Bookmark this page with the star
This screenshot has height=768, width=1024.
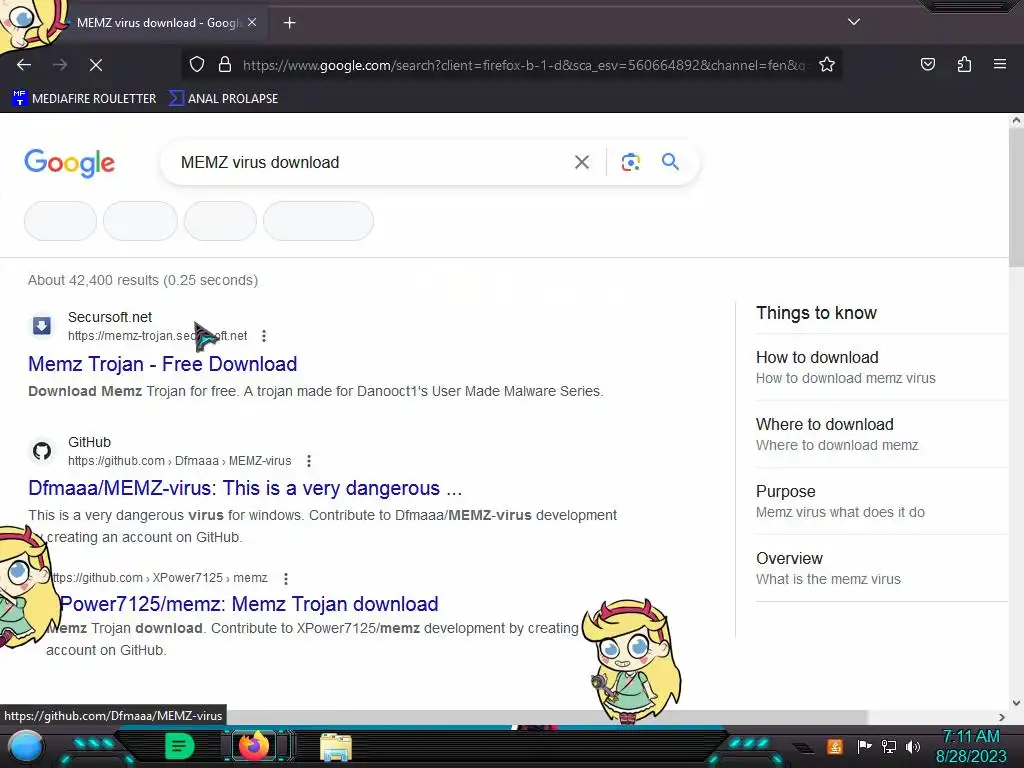[x=827, y=65]
